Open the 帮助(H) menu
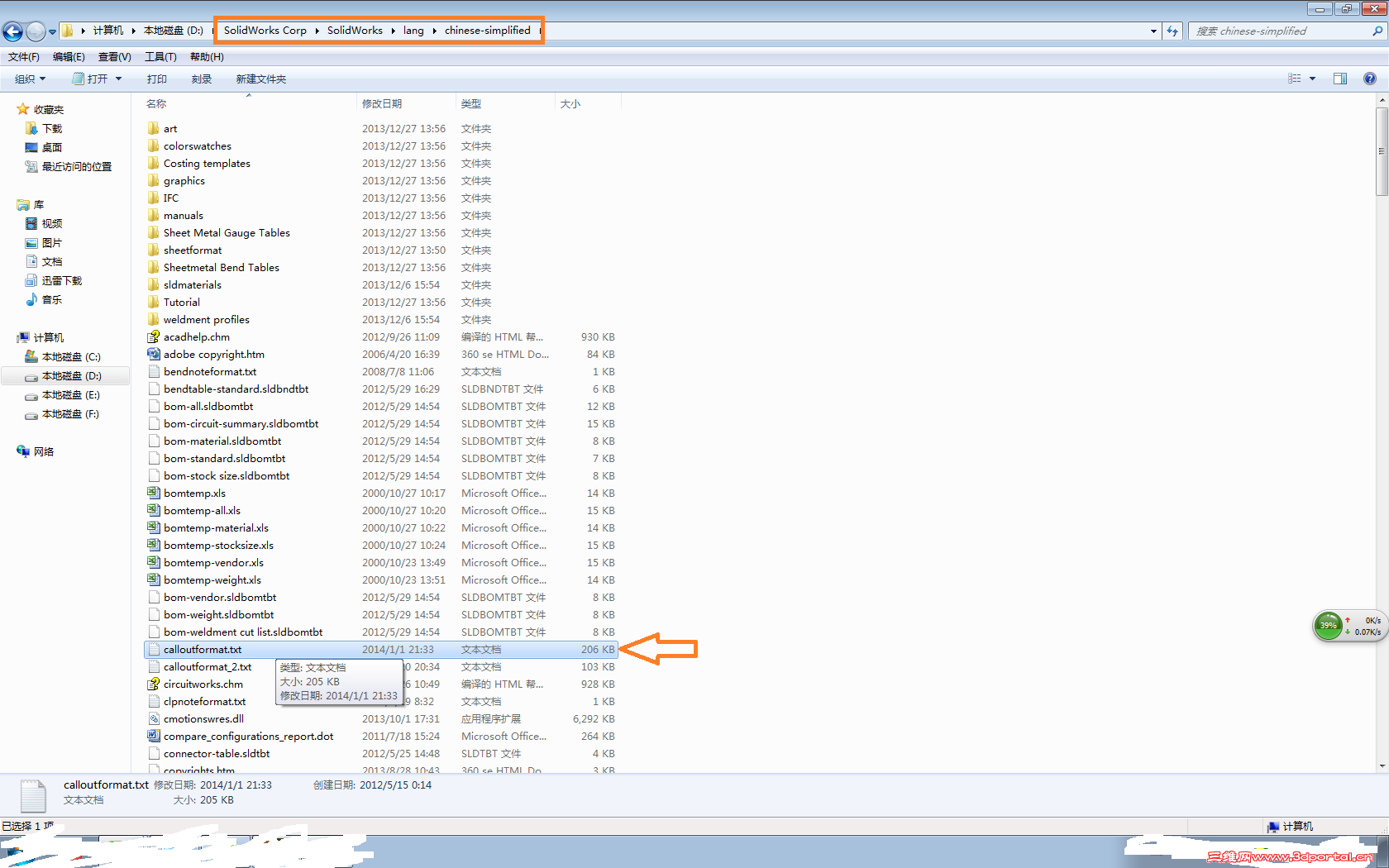1389x868 pixels. coord(207,57)
